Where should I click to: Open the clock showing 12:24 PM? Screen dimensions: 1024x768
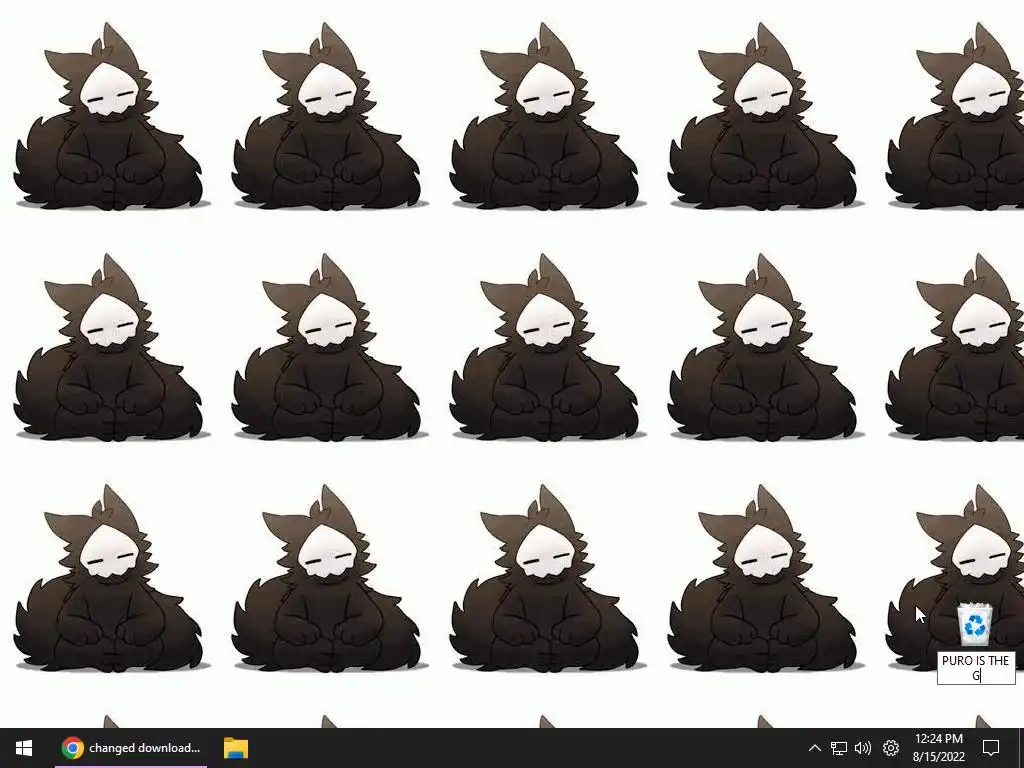(938, 748)
